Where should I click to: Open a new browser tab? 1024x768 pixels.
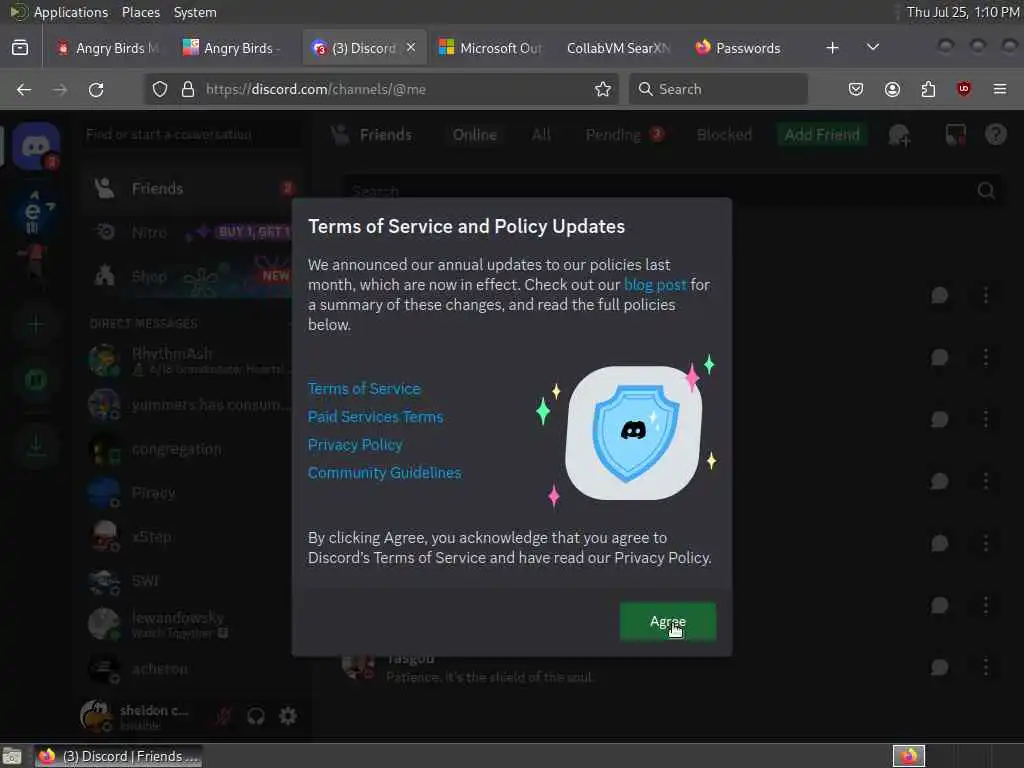[x=832, y=48]
